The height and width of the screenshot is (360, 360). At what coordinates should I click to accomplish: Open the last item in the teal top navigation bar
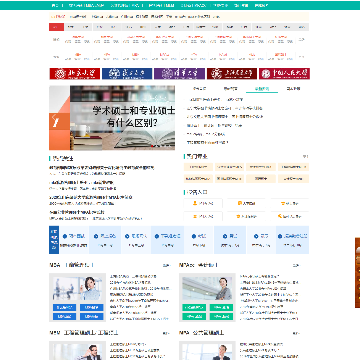pyautogui.click(x=261, y=5)
